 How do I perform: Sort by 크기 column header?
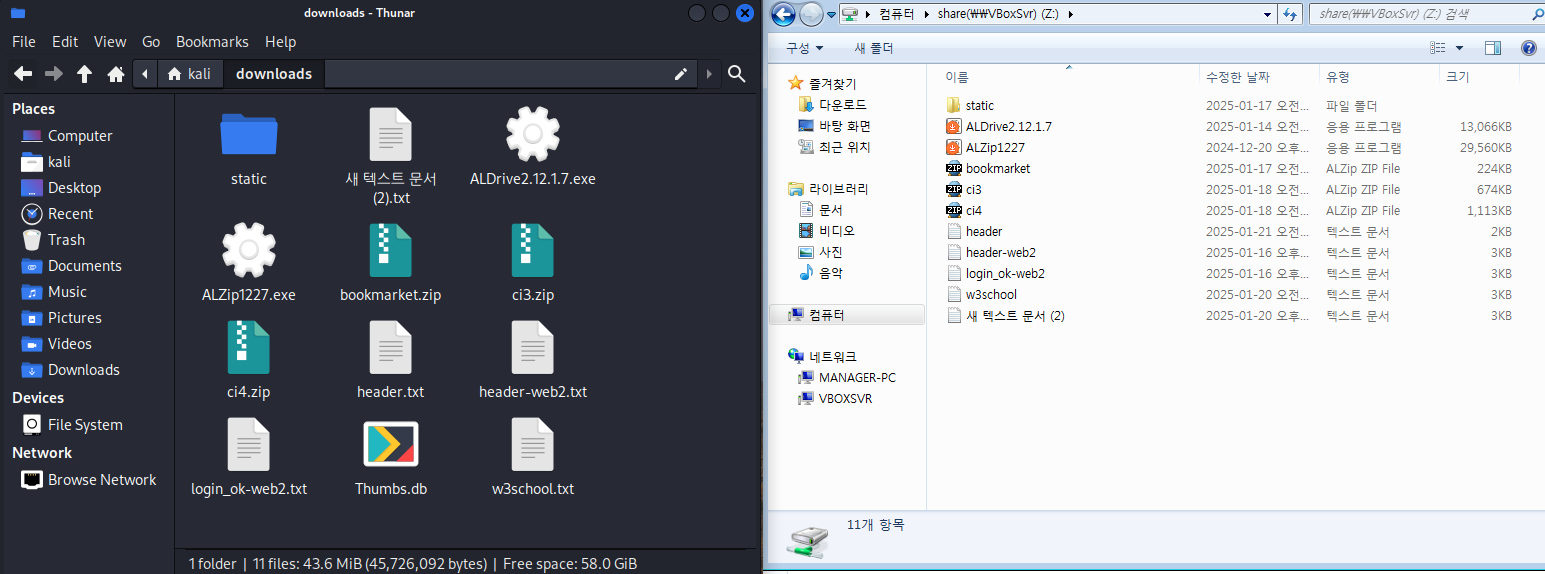click(x=1479, y=77)
